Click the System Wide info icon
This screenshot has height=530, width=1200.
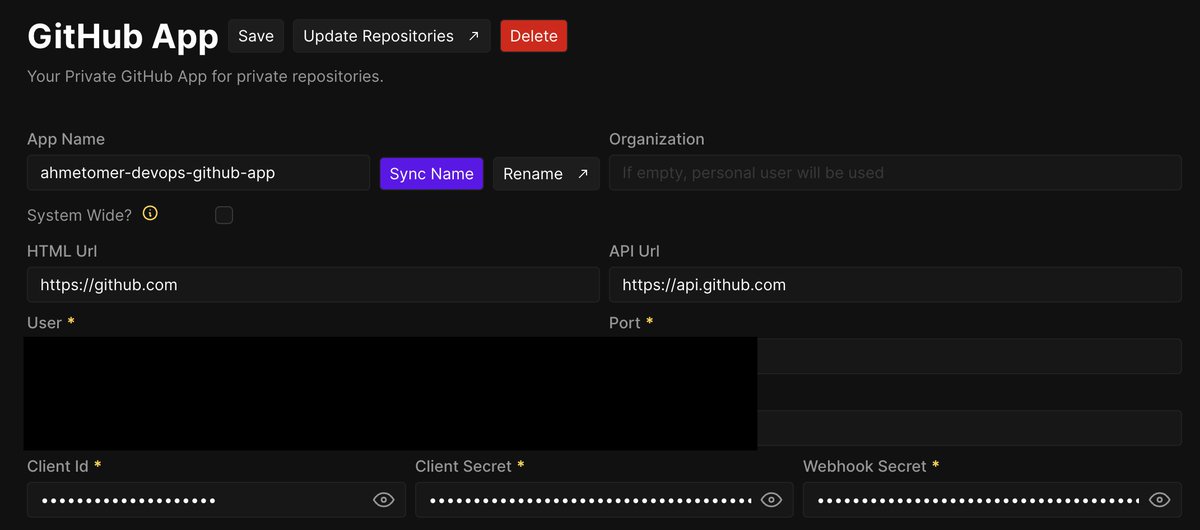(x=150, y=214)
